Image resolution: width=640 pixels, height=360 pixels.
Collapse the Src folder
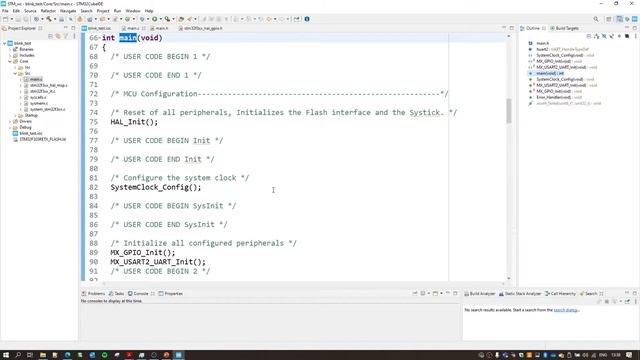[x=15, y=73]
